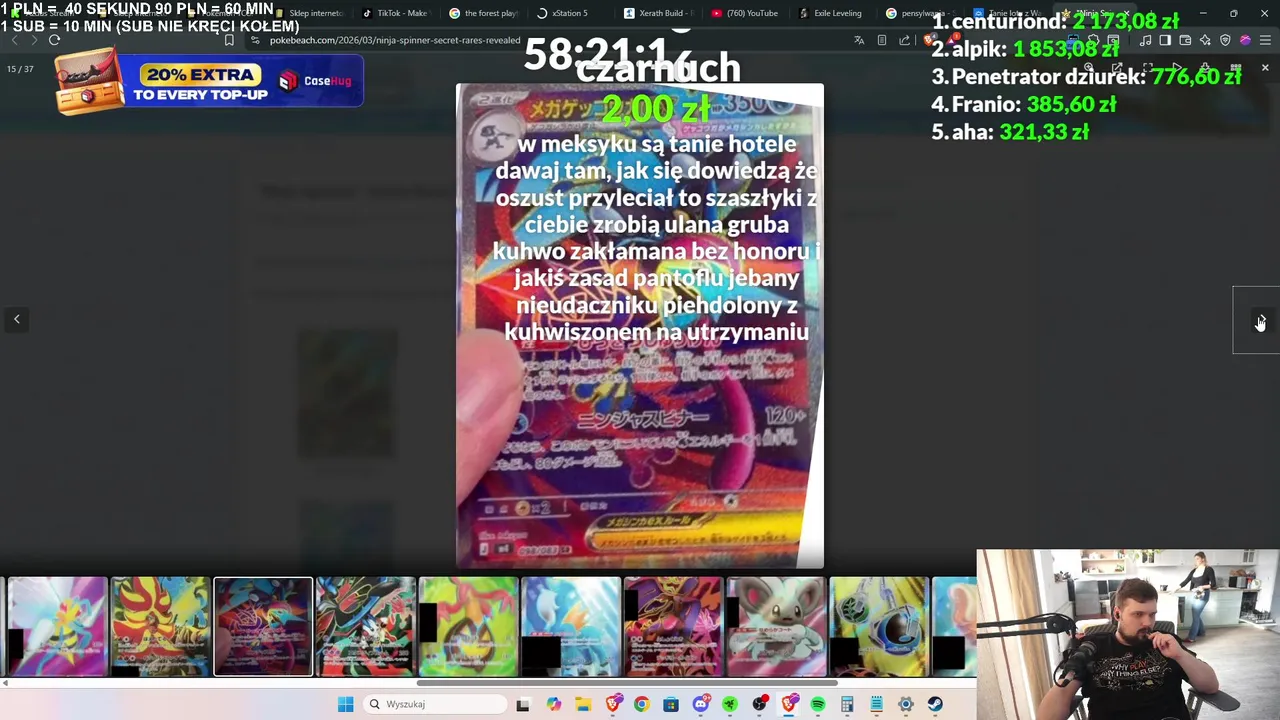Open Windows Settings from the taskbar
The image size is (1280, 720).
(906, 704)
